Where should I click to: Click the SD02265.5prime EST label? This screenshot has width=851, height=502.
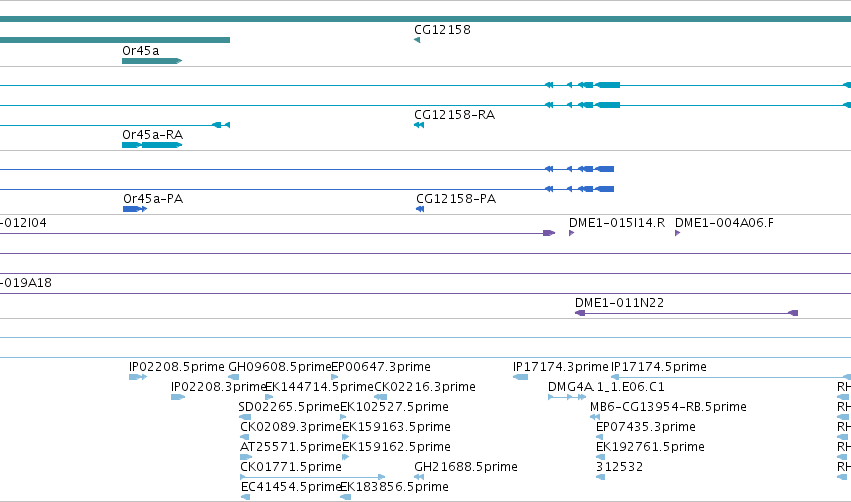[289, 407]
